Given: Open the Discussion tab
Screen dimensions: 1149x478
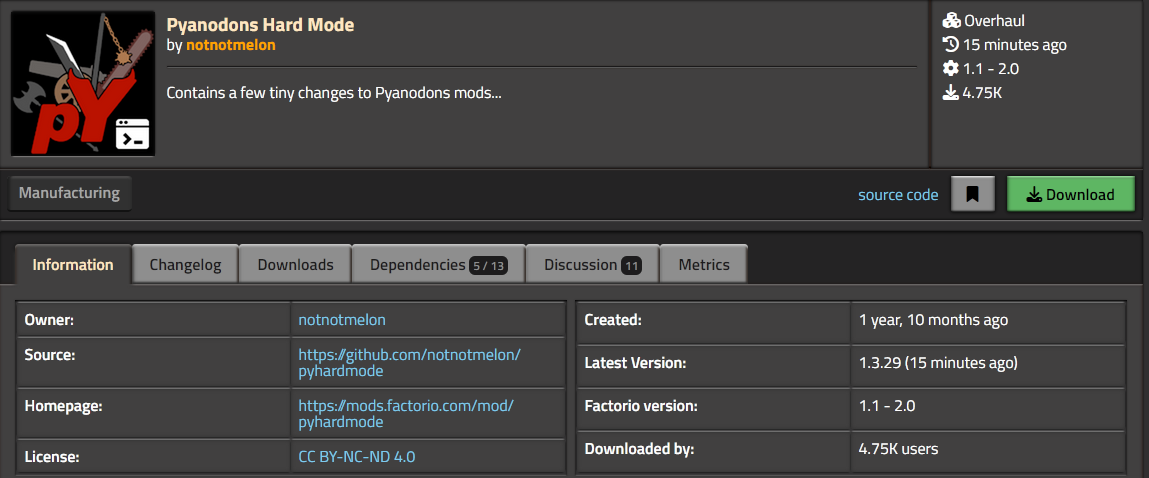Looking at the screenshot, I should click(x=593, y=265).
